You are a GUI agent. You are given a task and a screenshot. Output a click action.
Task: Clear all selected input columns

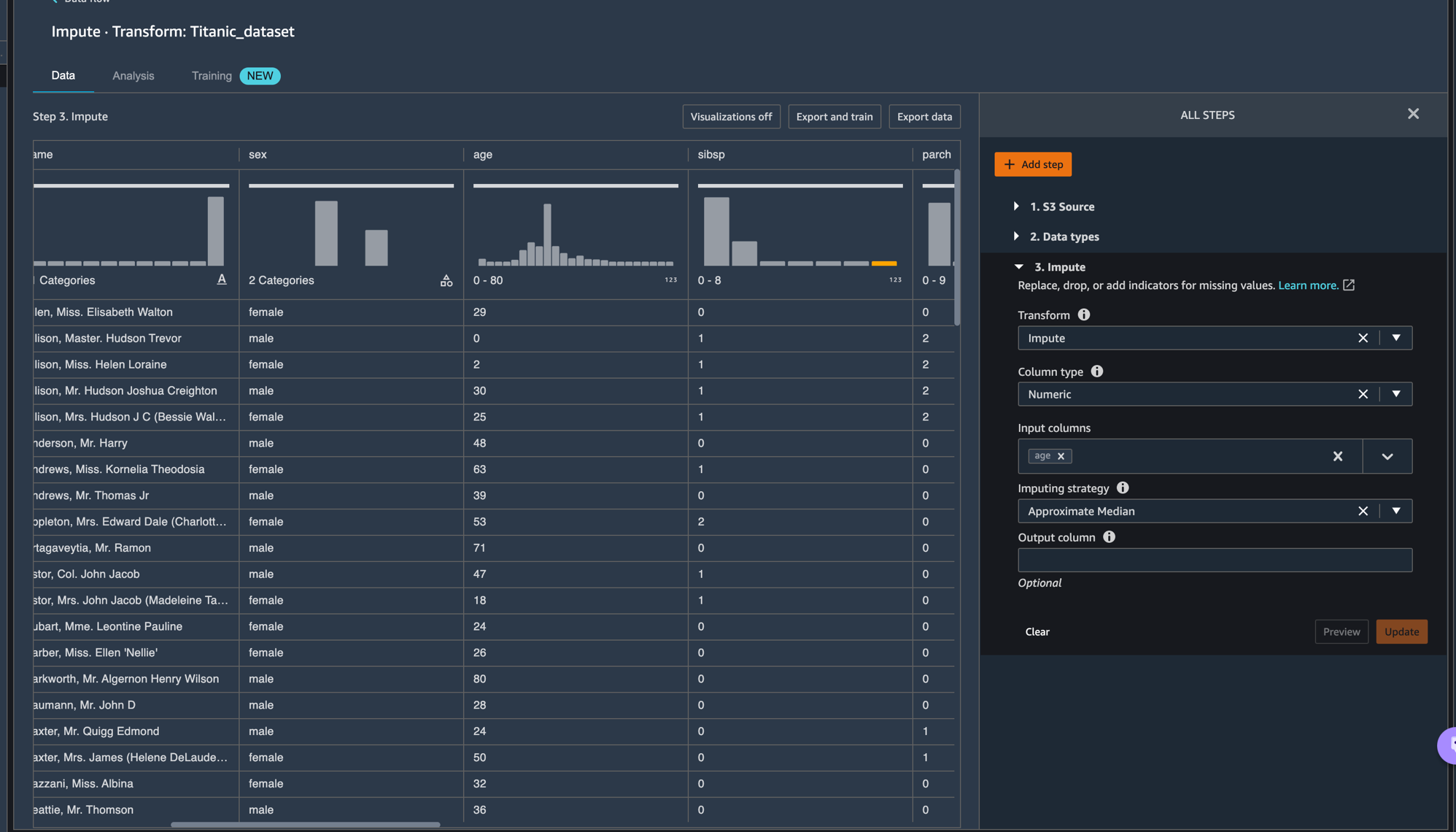pos(1337,456)
